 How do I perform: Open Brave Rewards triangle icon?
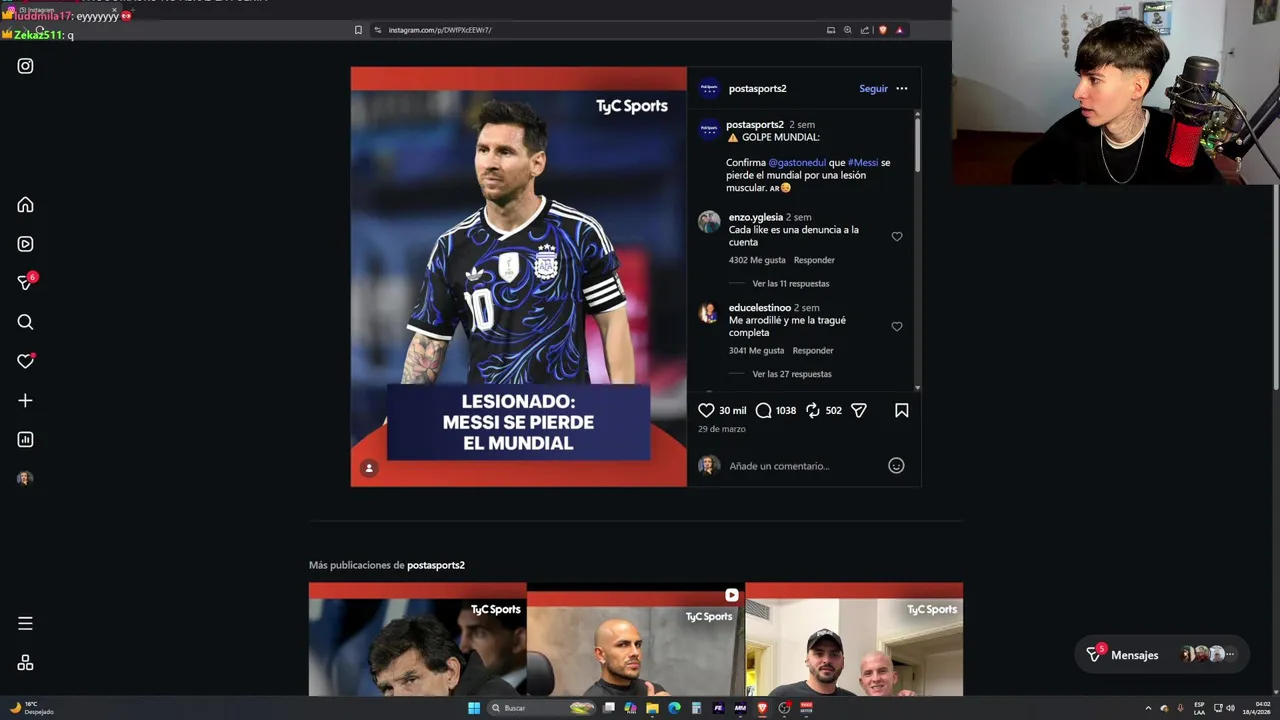tap(899, 30)
